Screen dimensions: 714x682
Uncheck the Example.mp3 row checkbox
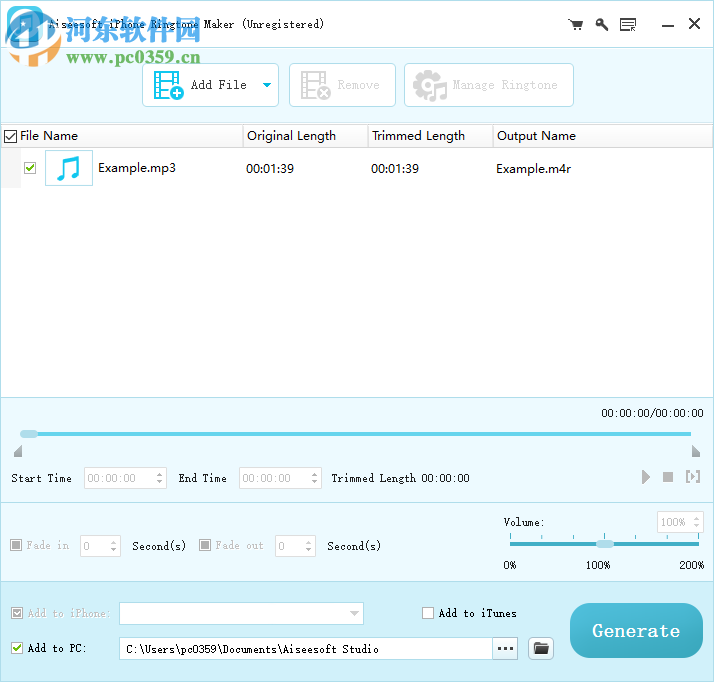click(x=30, y=168)
